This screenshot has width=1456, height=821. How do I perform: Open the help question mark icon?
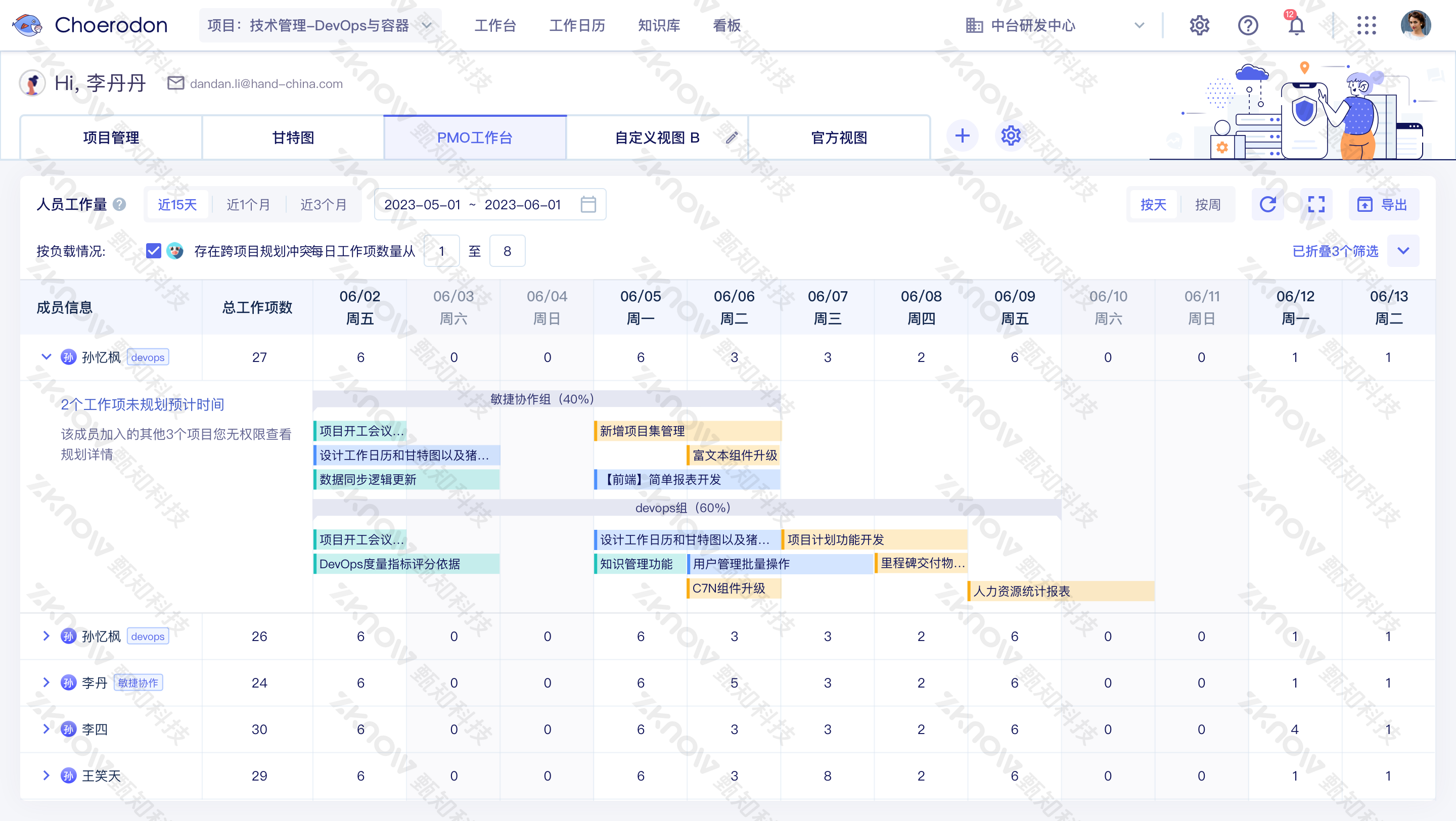(1247, 25)
